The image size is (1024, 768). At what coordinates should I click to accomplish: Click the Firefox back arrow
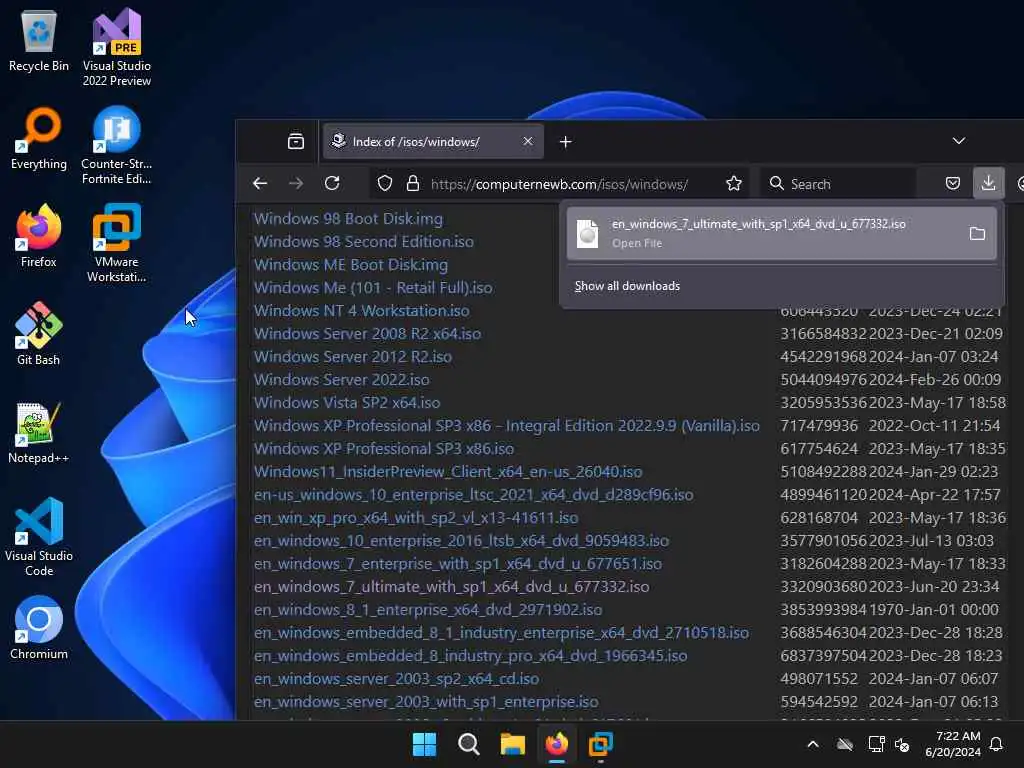tap(260, 184)
